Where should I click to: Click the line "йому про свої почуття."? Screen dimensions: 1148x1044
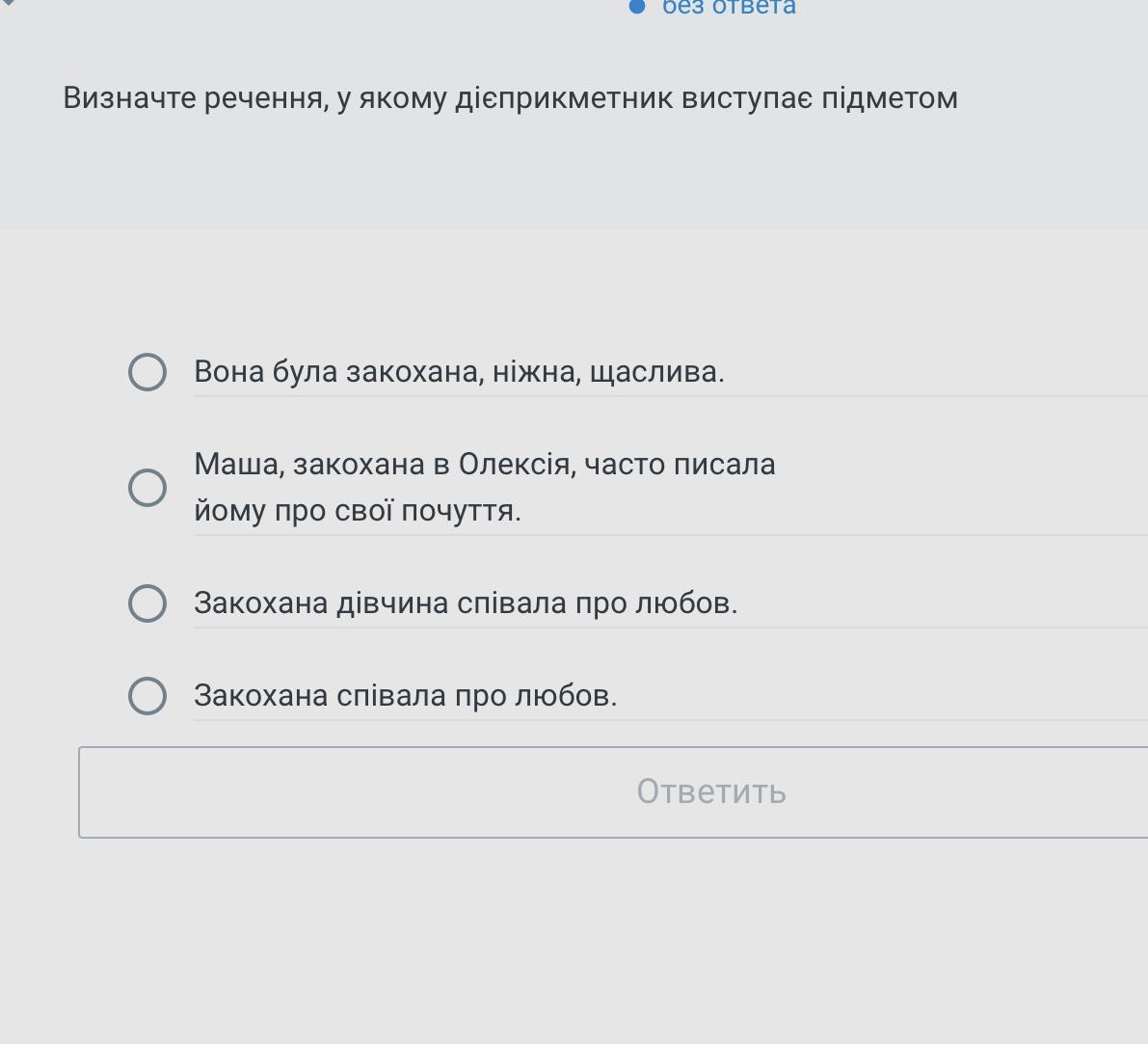coord(357,511)
